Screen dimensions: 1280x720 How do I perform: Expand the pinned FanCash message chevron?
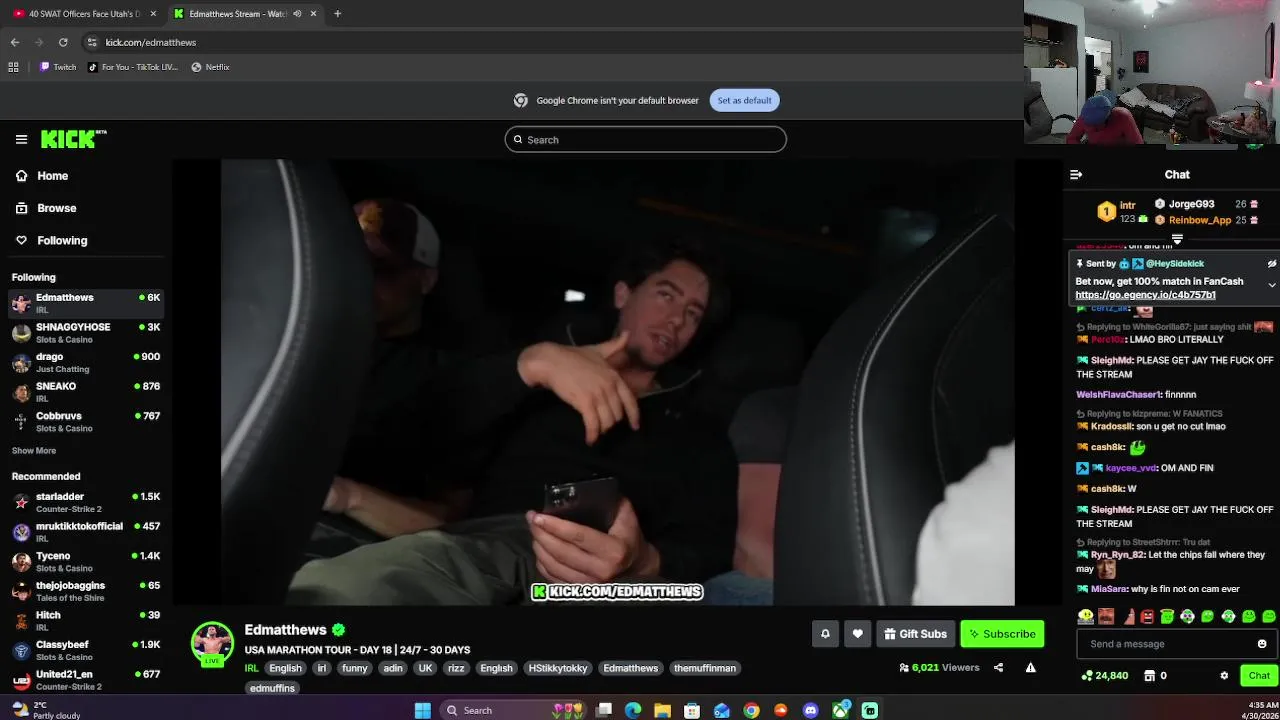click(x=1271, y=285)
